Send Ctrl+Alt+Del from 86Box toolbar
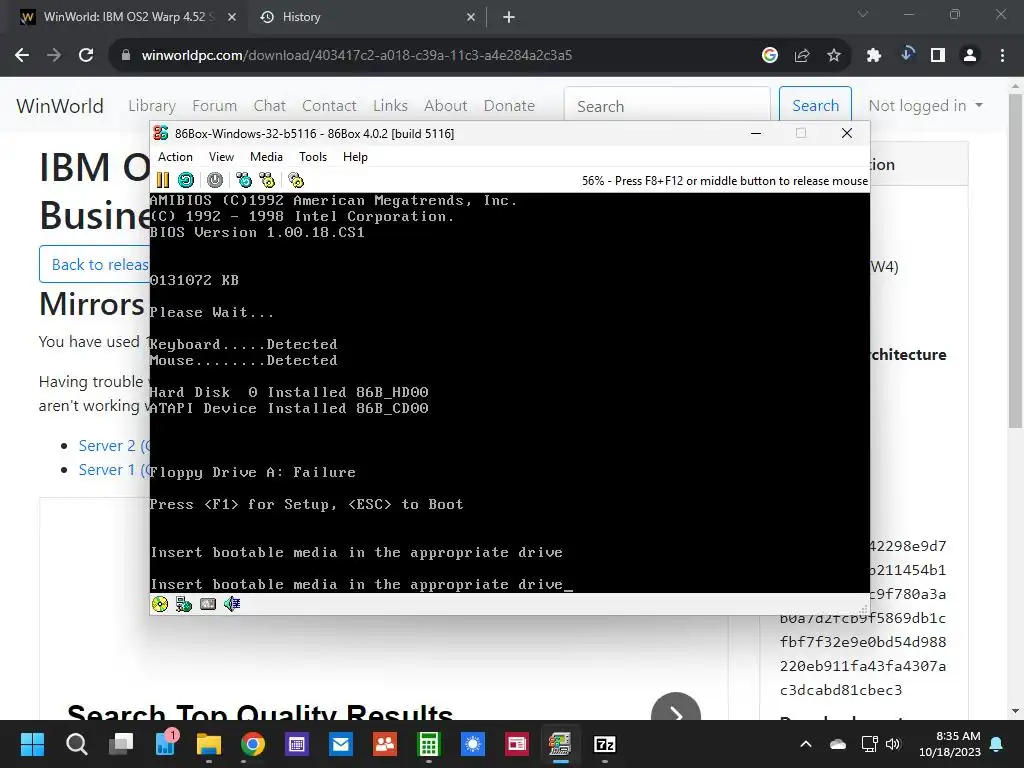This screenshot has width=1024, height=768. tap(244, 180)
